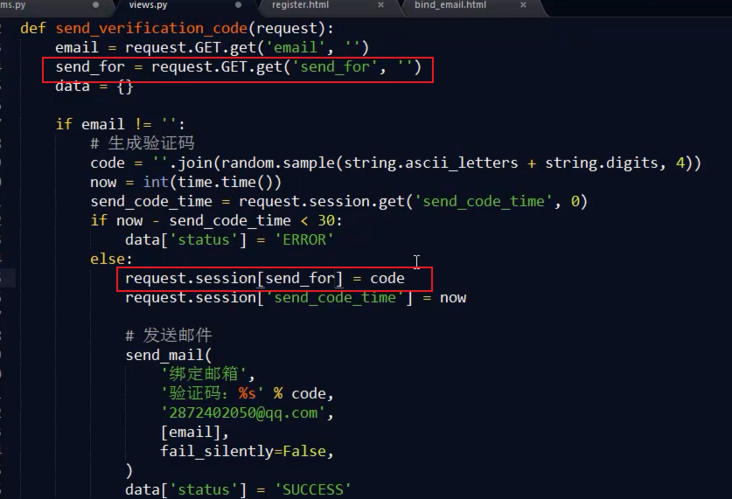Viewport: 732px width, 499px height.
Task: Click the function name send_verification_code
Action: (x=151, y=28)
